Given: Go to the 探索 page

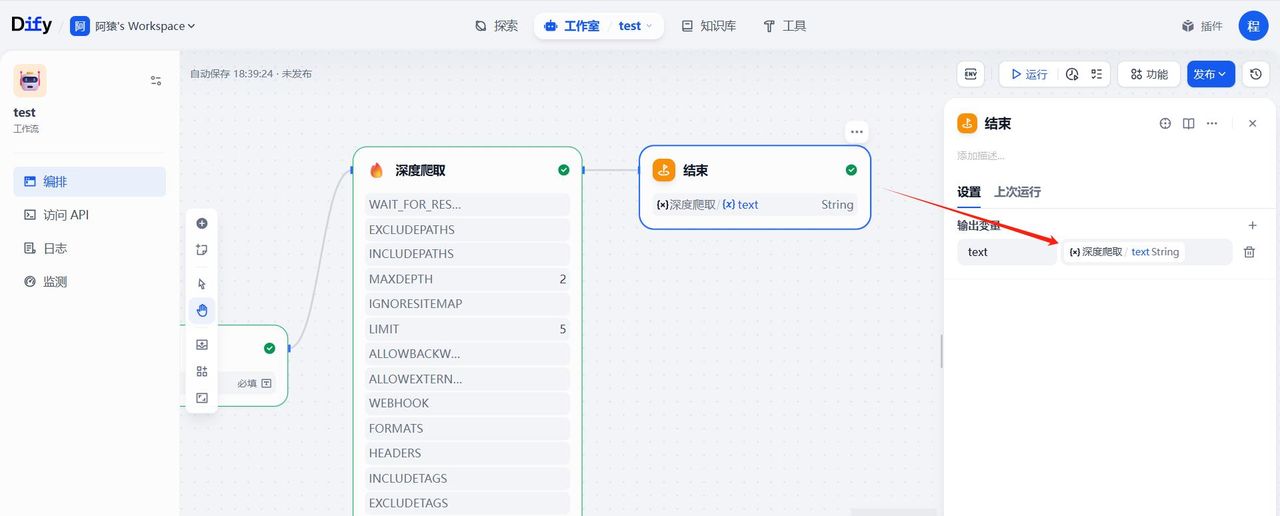Looking at the screenshot, I should (x=496, y=26).
